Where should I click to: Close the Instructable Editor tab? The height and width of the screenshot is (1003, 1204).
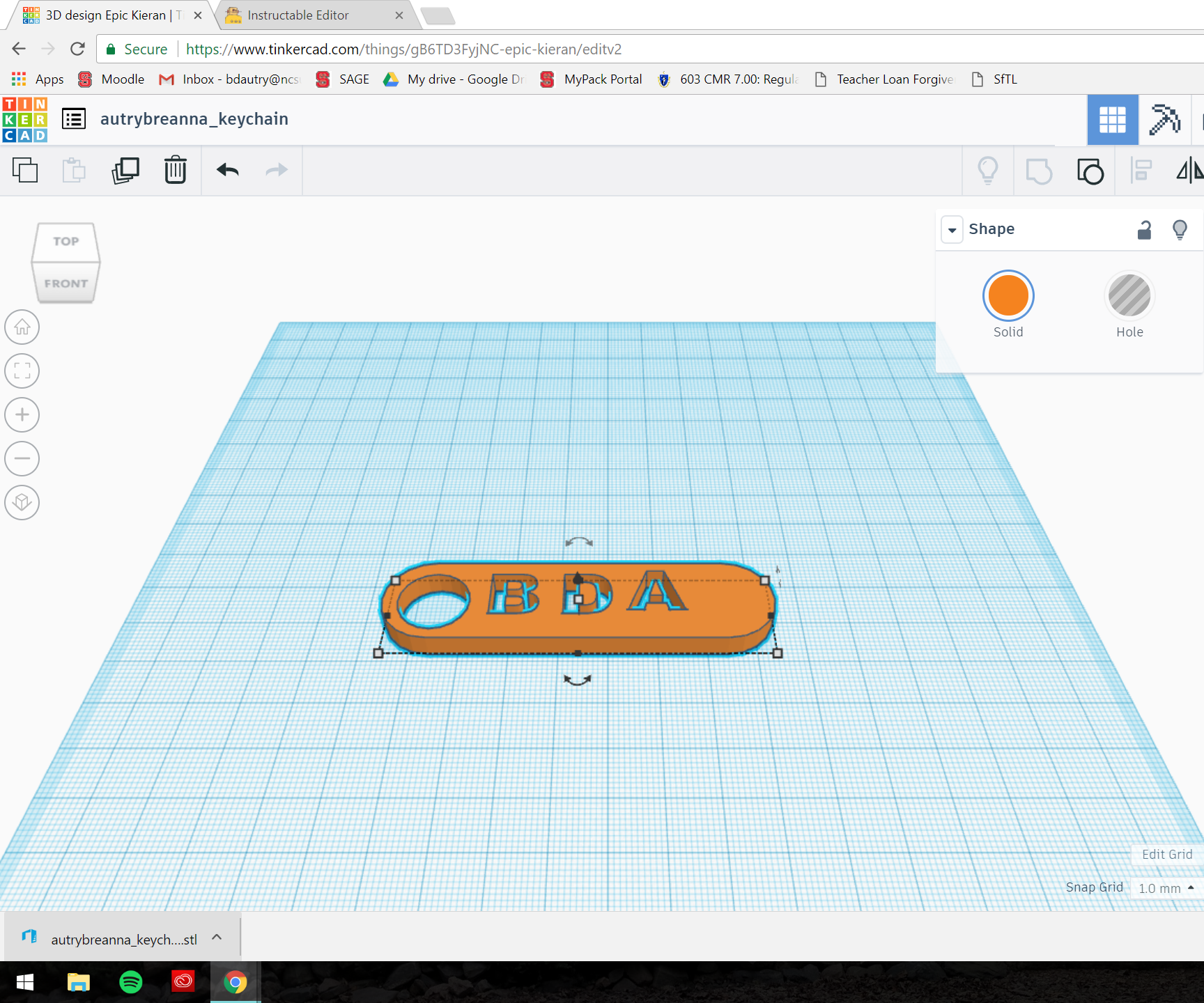(x=399, y=15)
